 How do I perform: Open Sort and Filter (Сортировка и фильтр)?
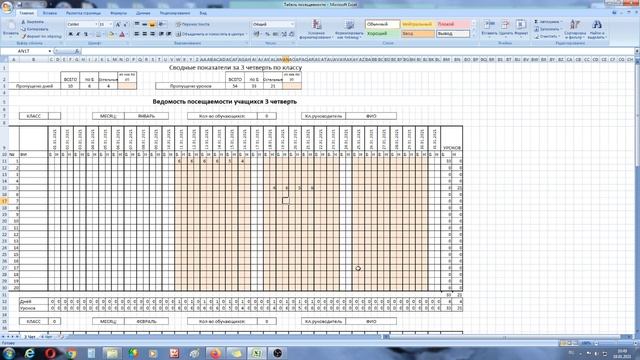coord(575,29)
